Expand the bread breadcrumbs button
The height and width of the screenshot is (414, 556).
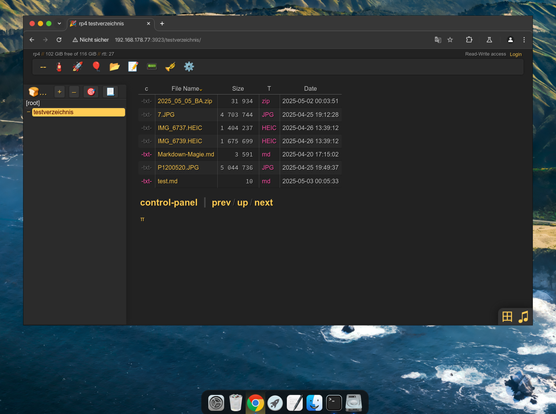37,92
